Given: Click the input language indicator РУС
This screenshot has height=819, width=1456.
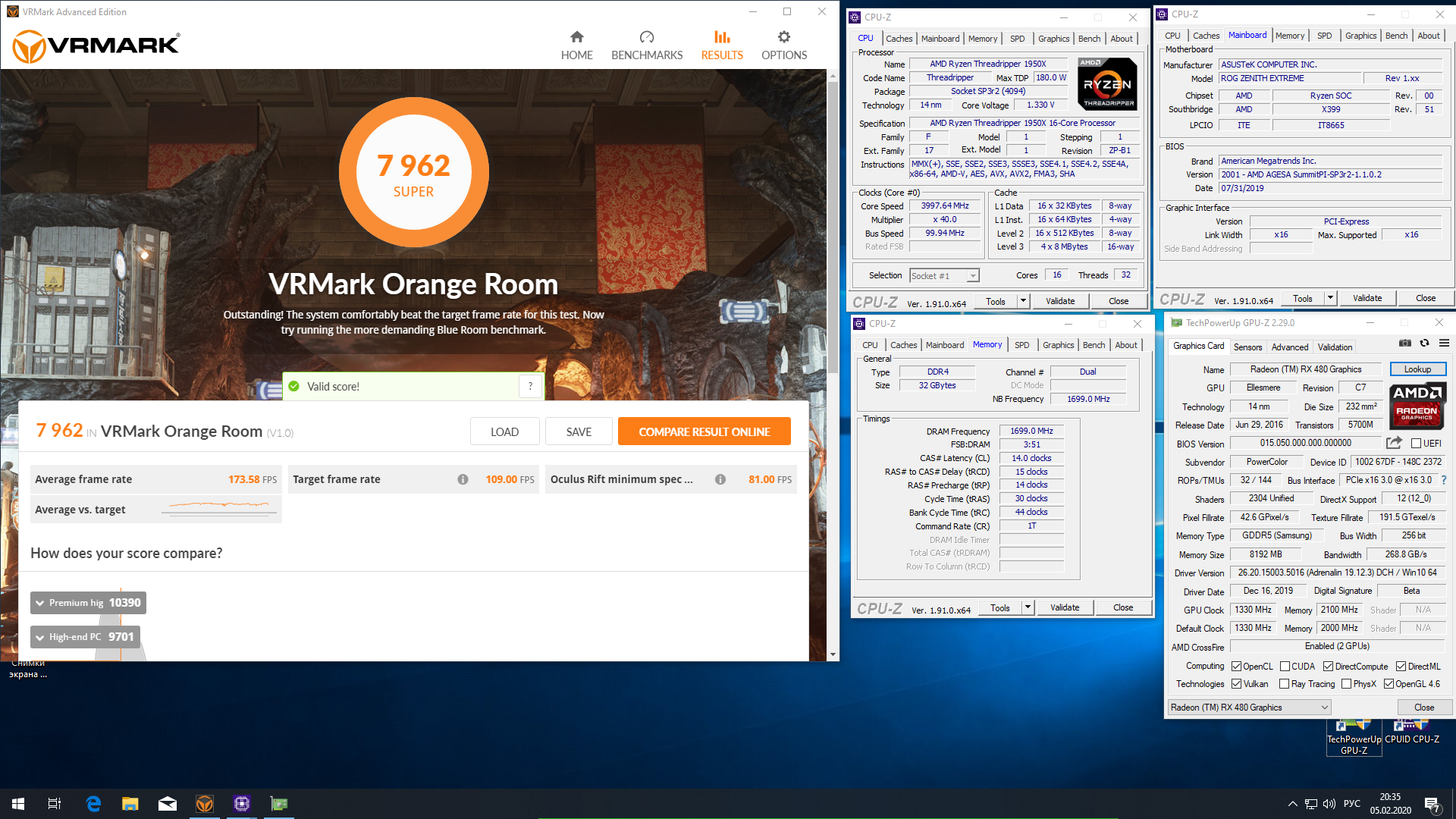Looking at the screenshot, I should click(1351, 804).
